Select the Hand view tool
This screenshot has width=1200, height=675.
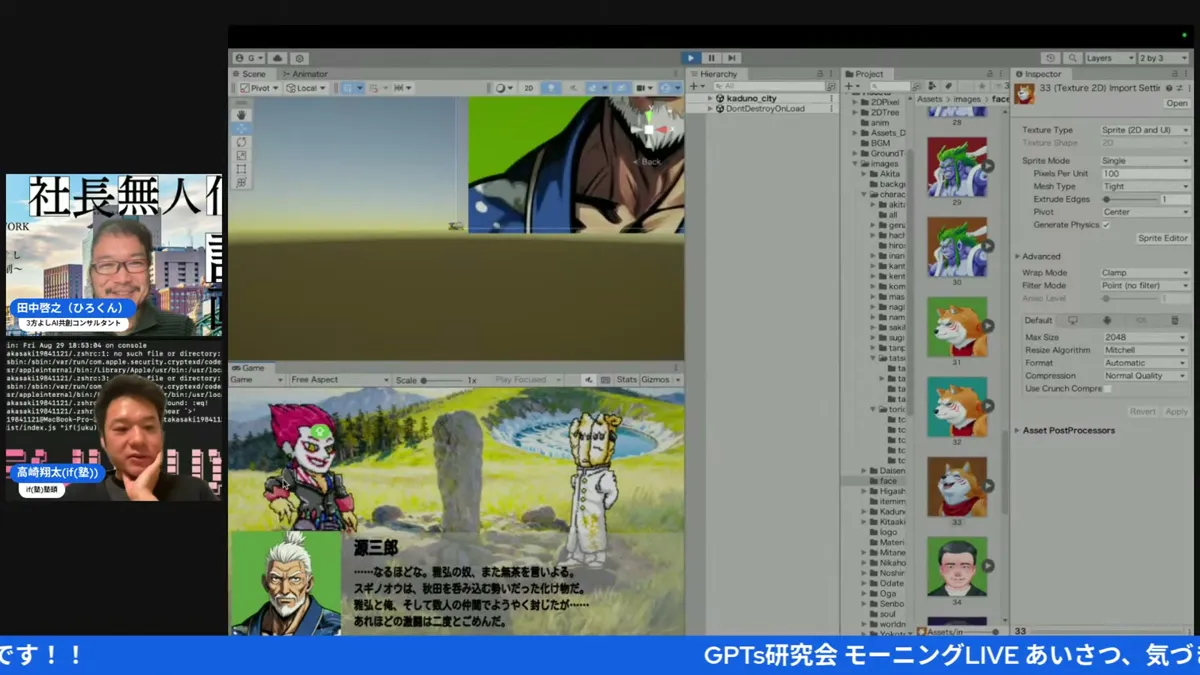(241, 115)
